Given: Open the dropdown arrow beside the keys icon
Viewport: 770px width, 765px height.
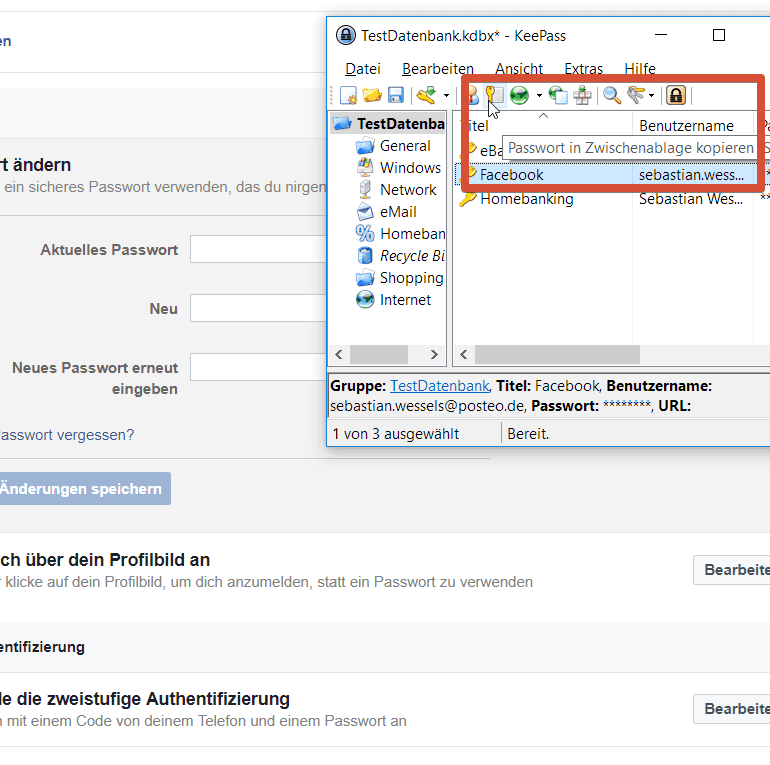Looking at the screenshot, I should 652,96.
